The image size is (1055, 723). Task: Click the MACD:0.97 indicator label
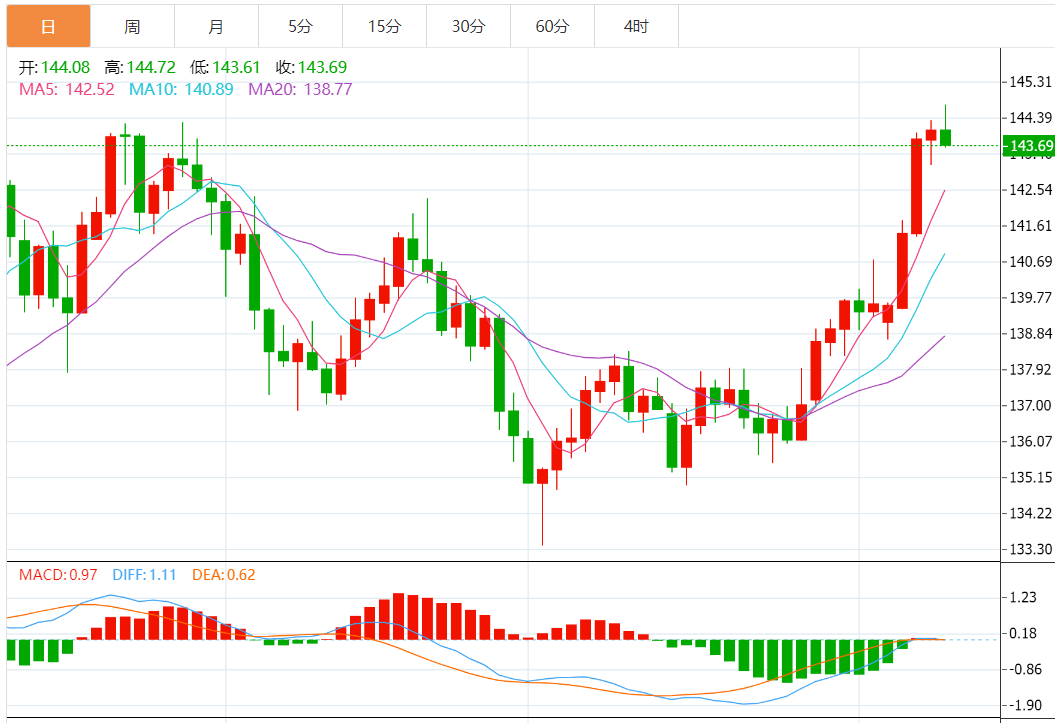pyautogui.click(x=58, y=575)
